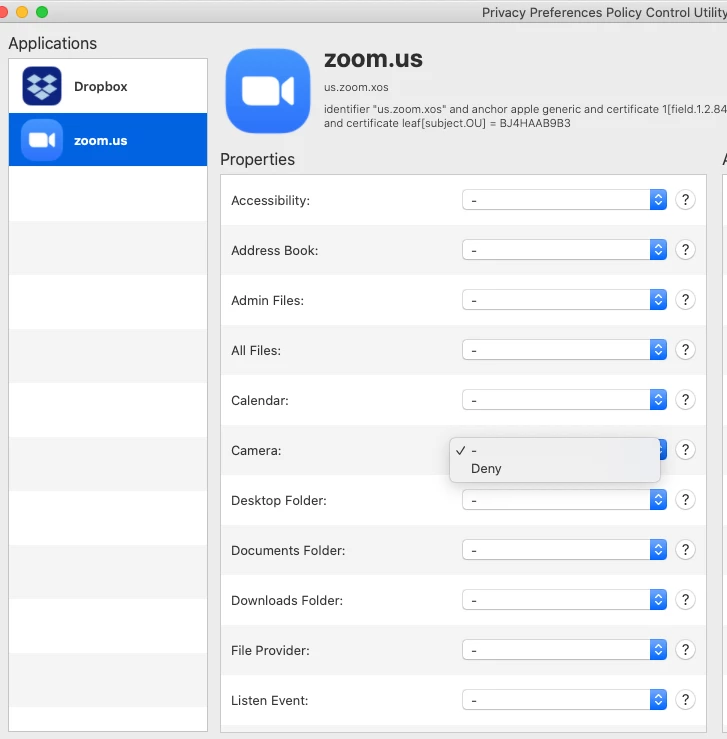Click the code requirement text with BJ4HAAB9B3
Viewport: 727px width, 739px height.
(525, 116)
